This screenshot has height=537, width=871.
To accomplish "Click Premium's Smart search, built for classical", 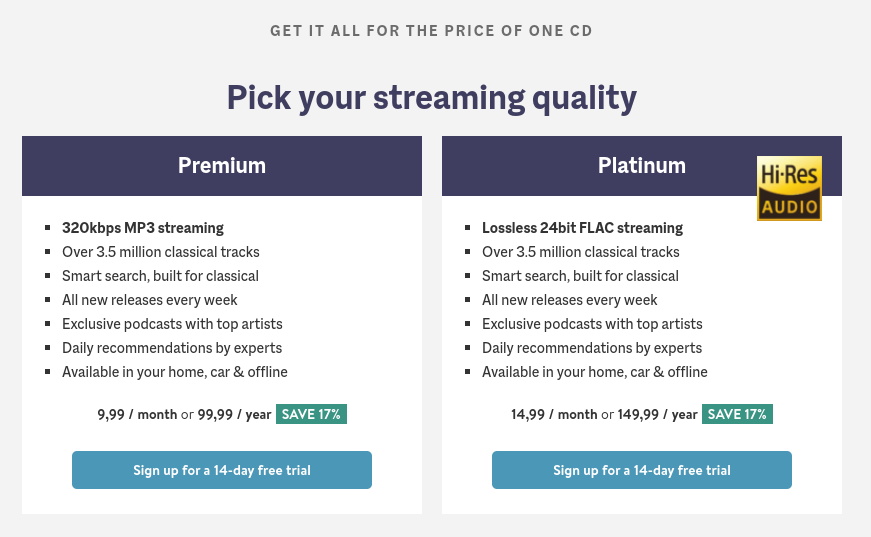I will [x=161, y=276].
